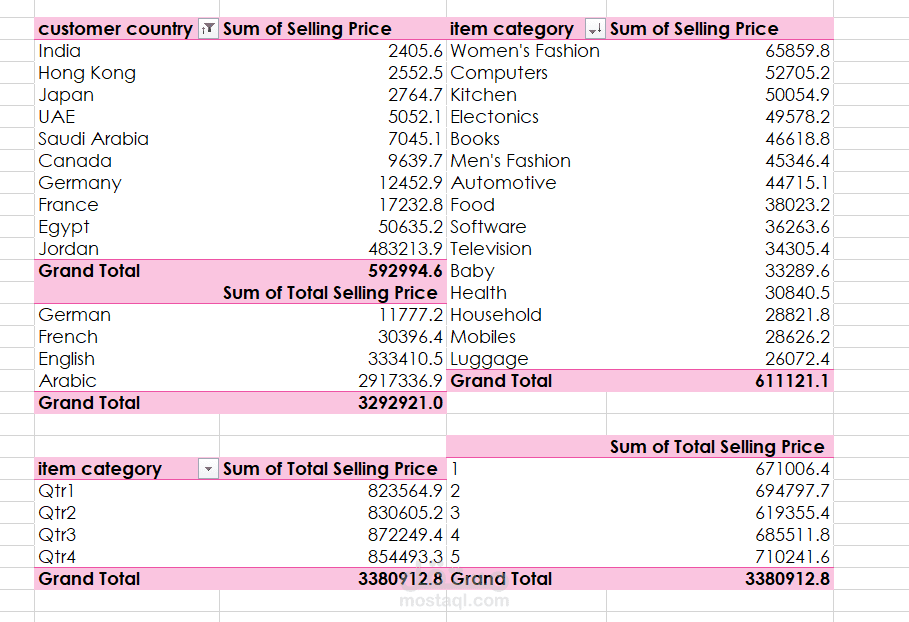Click the 611121.1 category grand total cell
The image size is (909, 622).
click(x=792, y=381)
